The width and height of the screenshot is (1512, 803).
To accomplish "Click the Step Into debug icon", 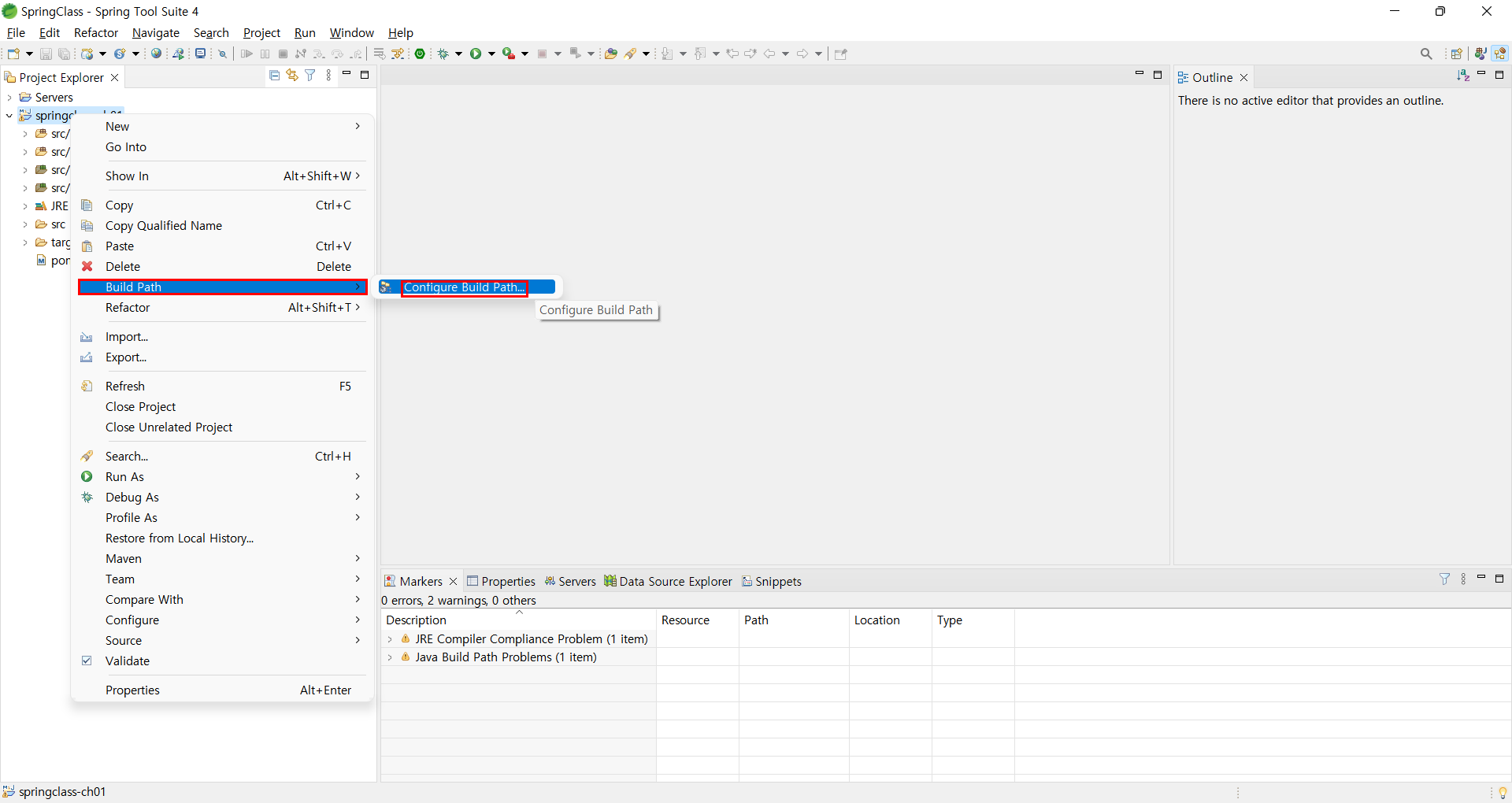I will pos(319,54).
